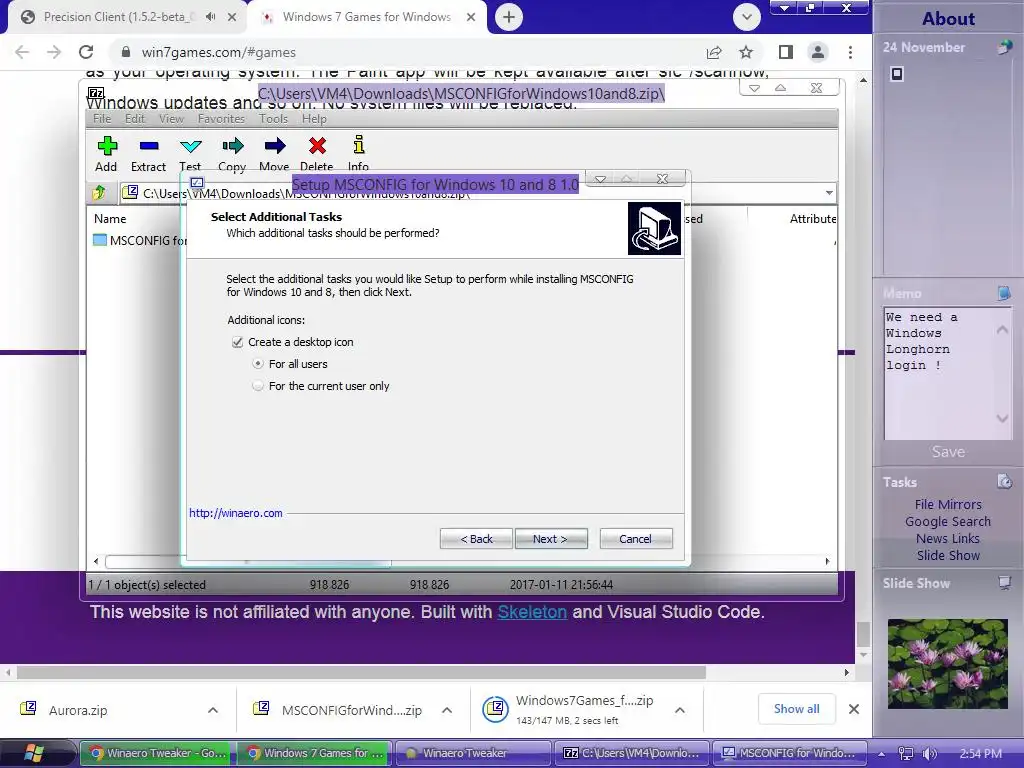The image size is (1024, 768).
Task: Expand Aurora.zip download options
Action: point(213,710)
